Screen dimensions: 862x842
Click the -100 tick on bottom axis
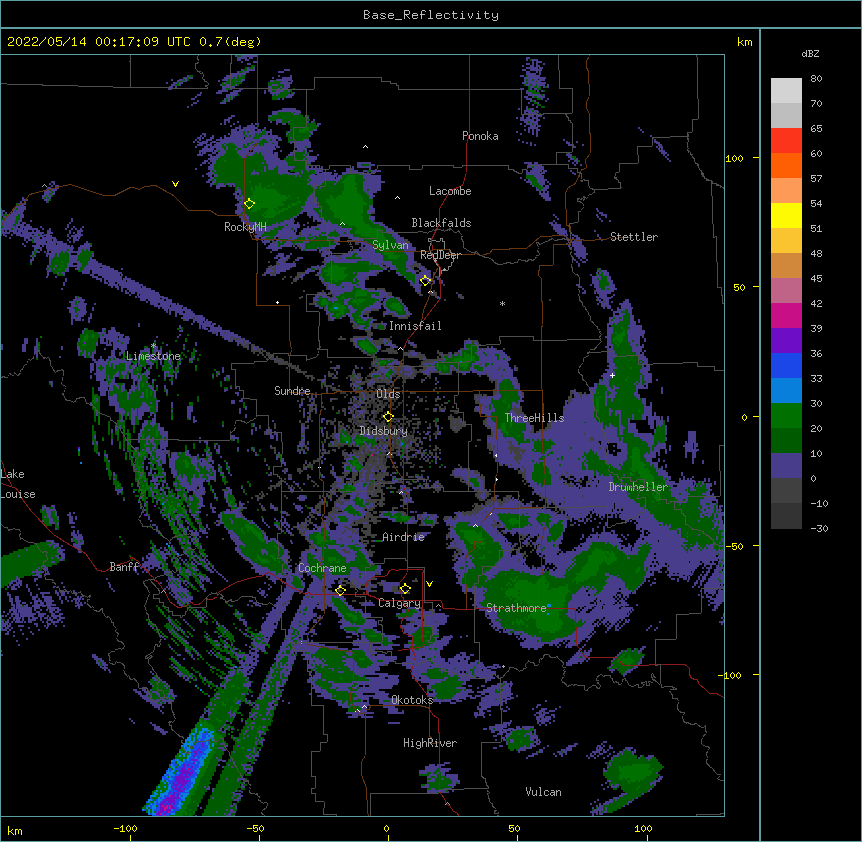tap(125, 828)
